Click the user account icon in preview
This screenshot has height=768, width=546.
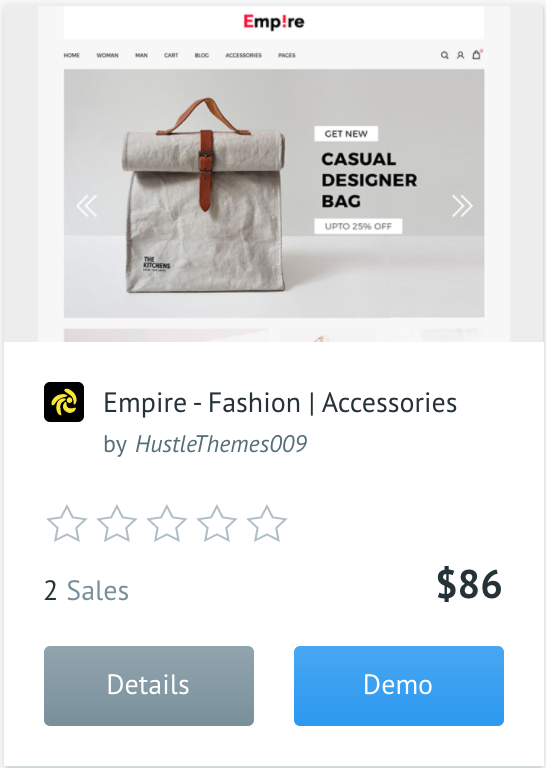pos(460,55)
